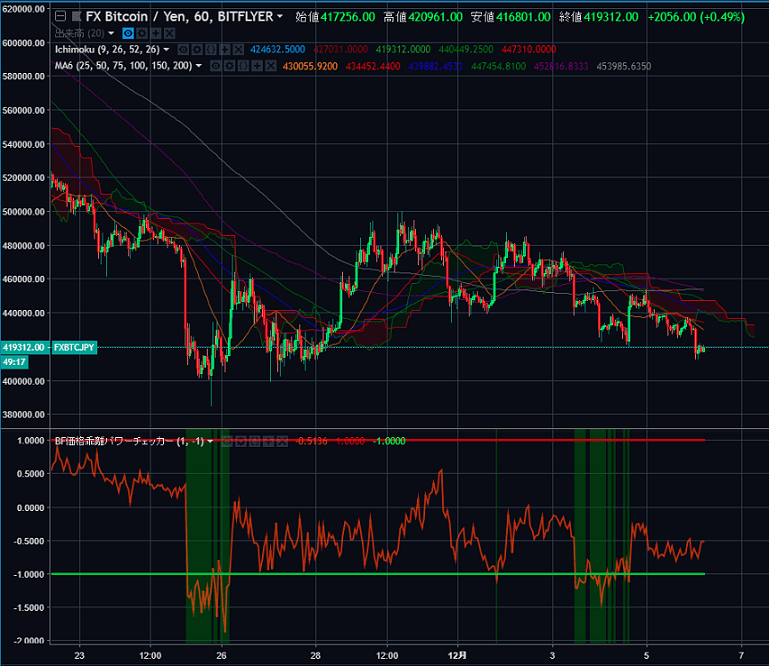Viewport: 769px width, 666px height.
Task: Open settings gear for 出来高 indicator
Action: point(142,33)
